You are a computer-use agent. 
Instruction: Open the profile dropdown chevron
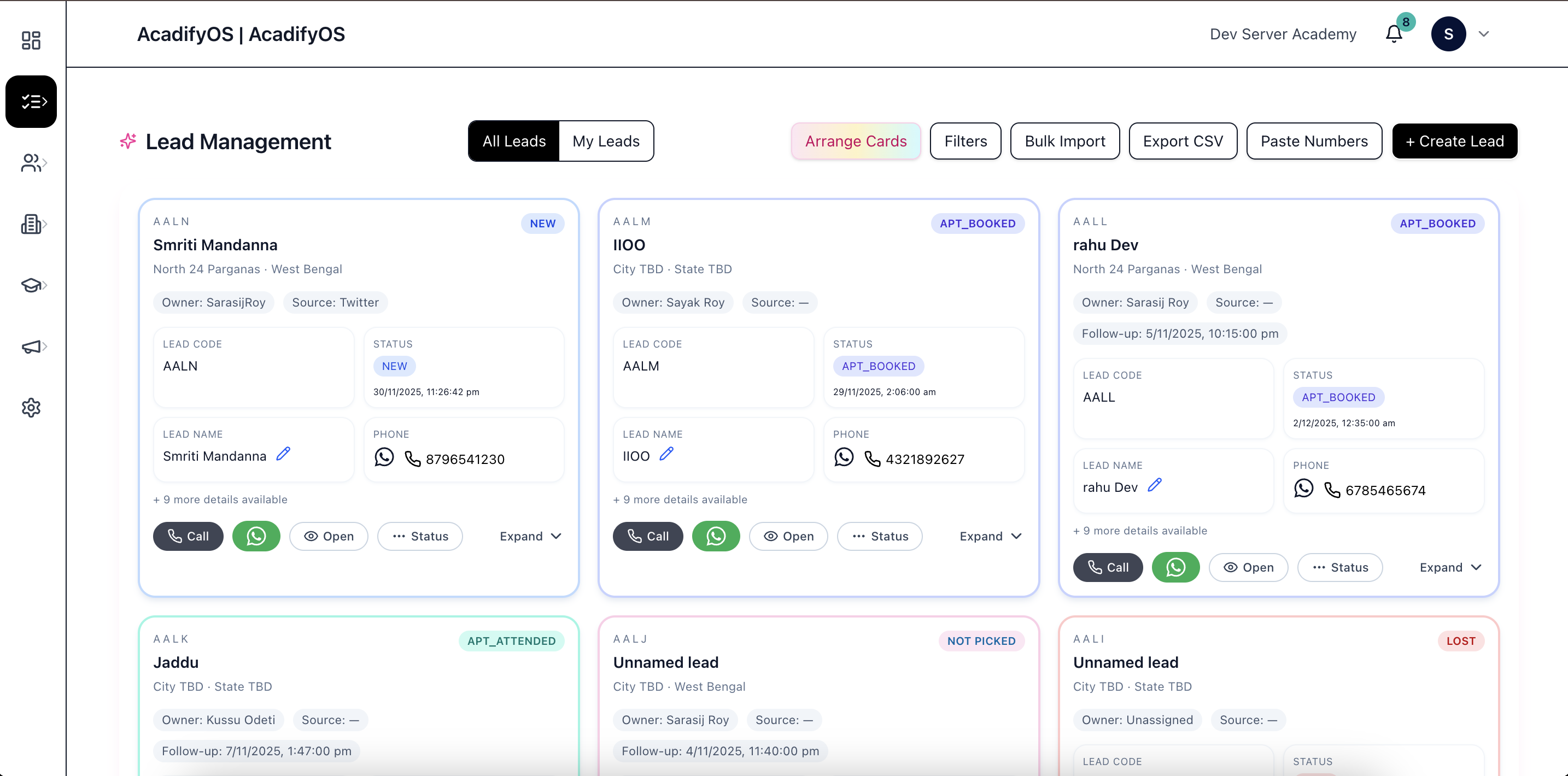(x=1484, y=34)
